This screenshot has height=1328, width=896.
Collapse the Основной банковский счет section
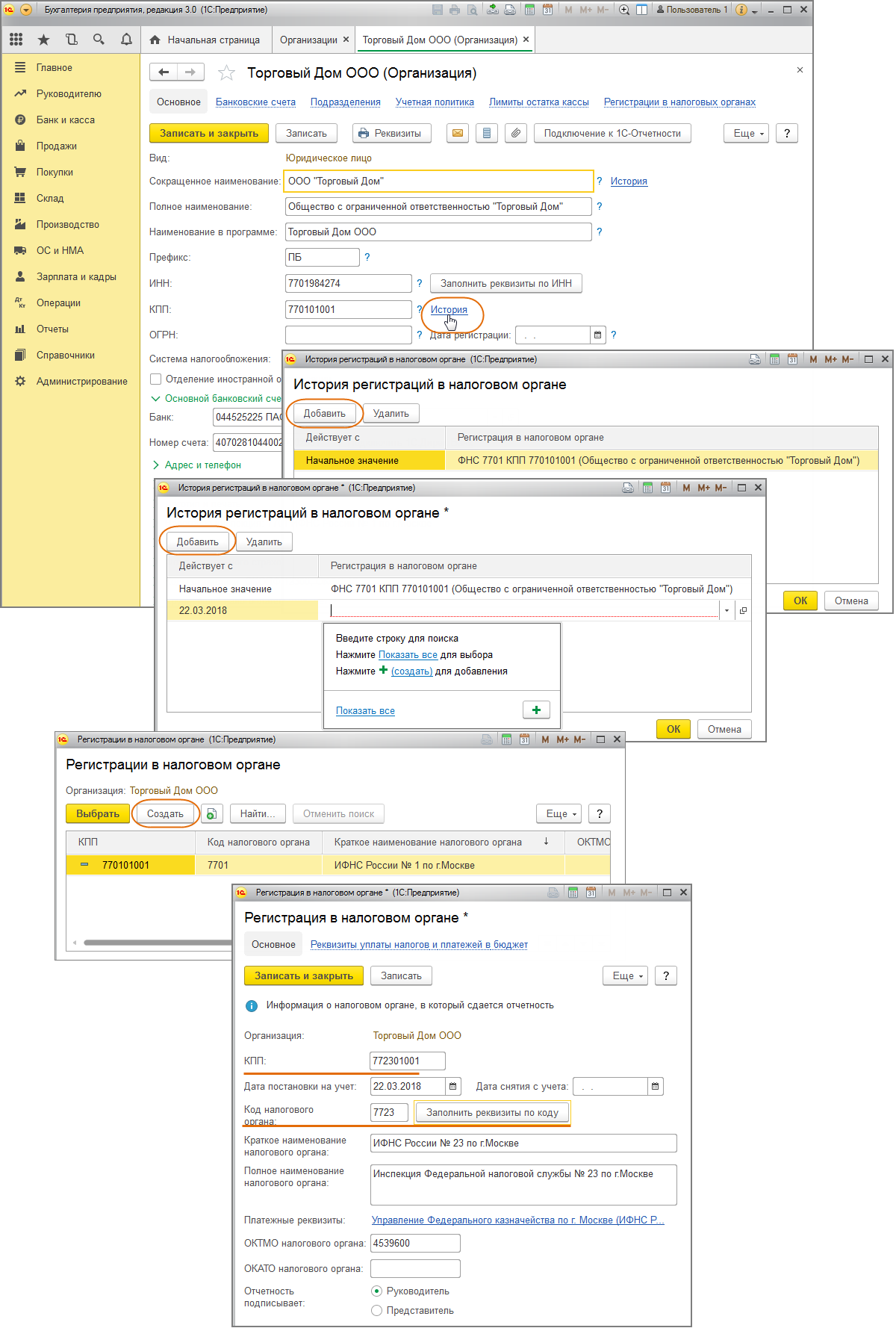pos(155,399)
